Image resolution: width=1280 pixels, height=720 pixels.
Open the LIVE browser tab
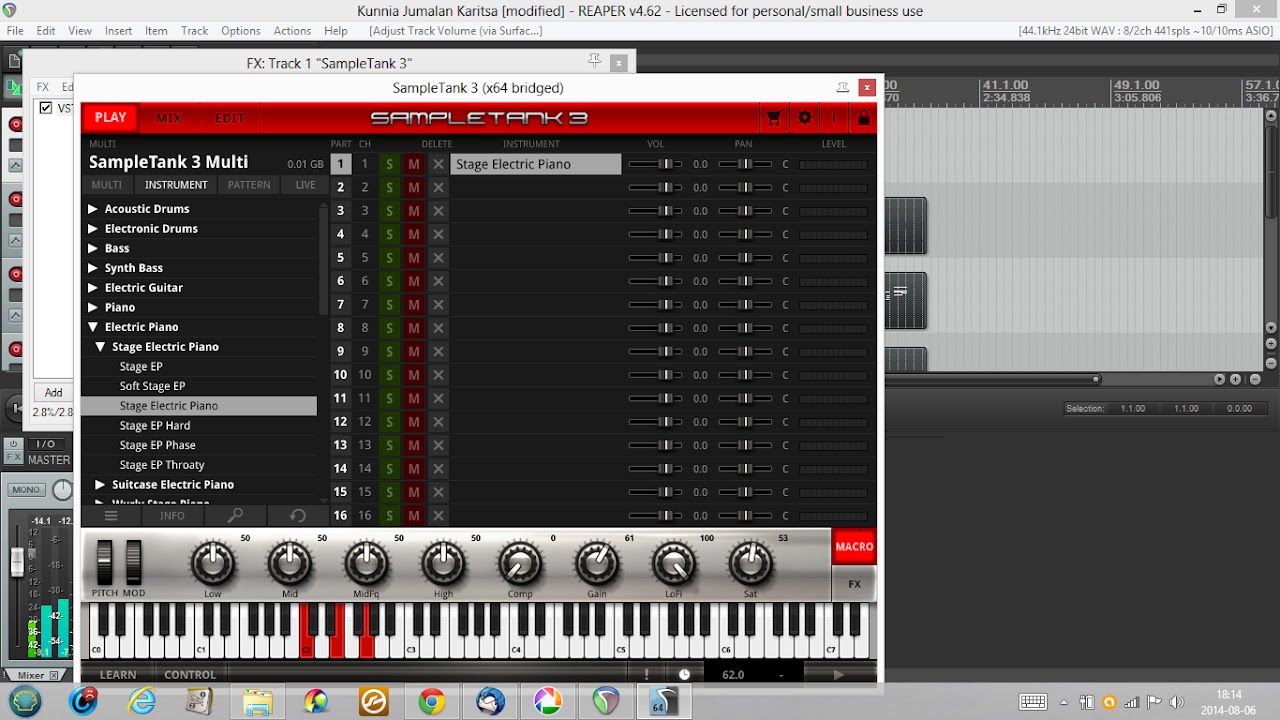tap(306, 185)
